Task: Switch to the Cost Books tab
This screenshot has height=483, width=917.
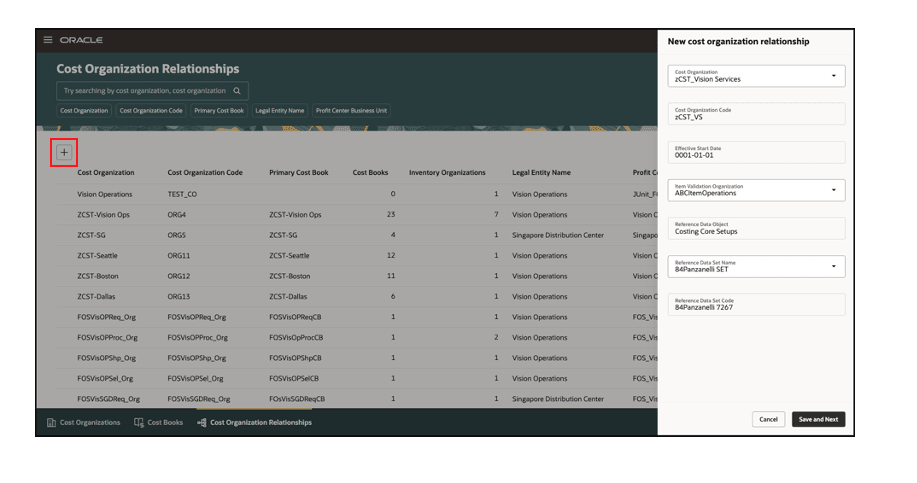Action: [x=158, y=422]
